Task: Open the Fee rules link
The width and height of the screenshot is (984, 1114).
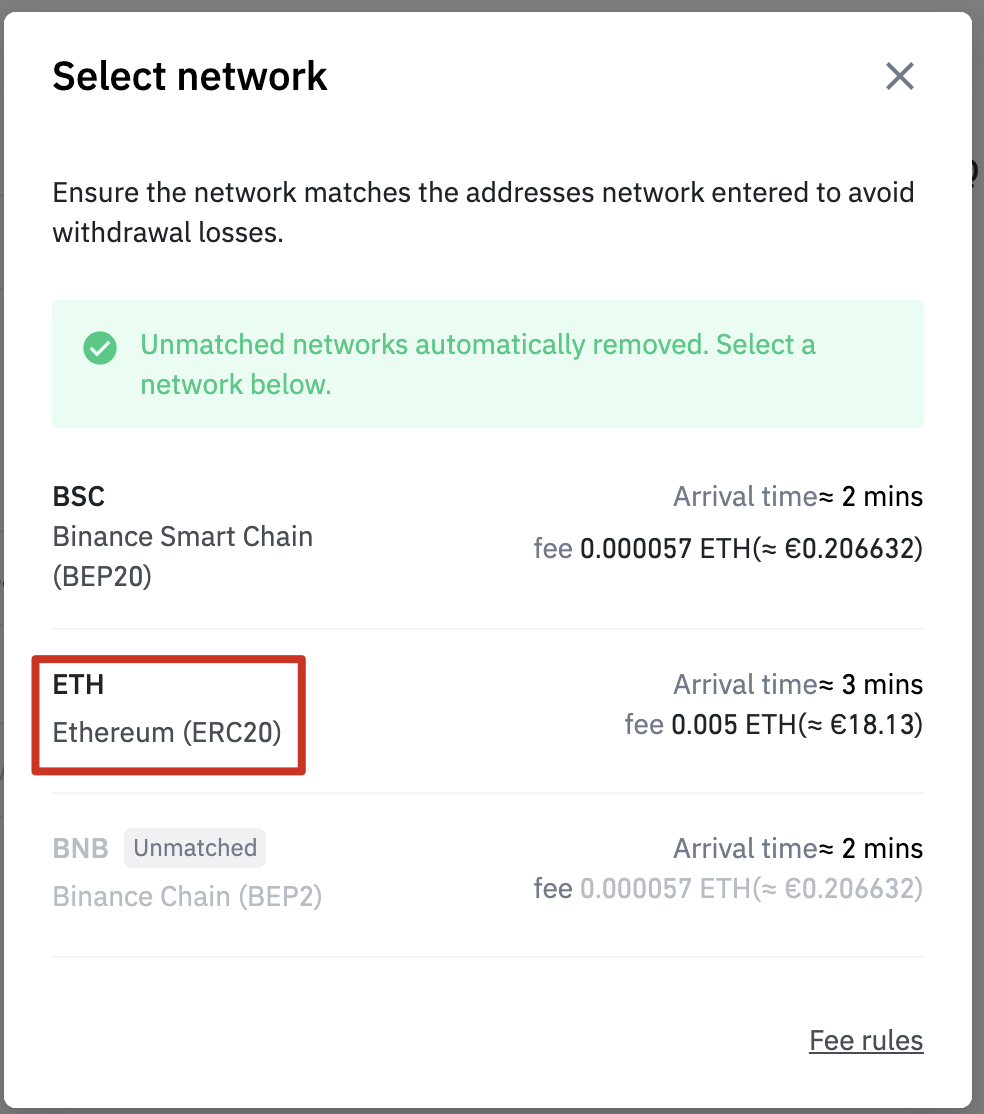Action: pos(866,1040)
